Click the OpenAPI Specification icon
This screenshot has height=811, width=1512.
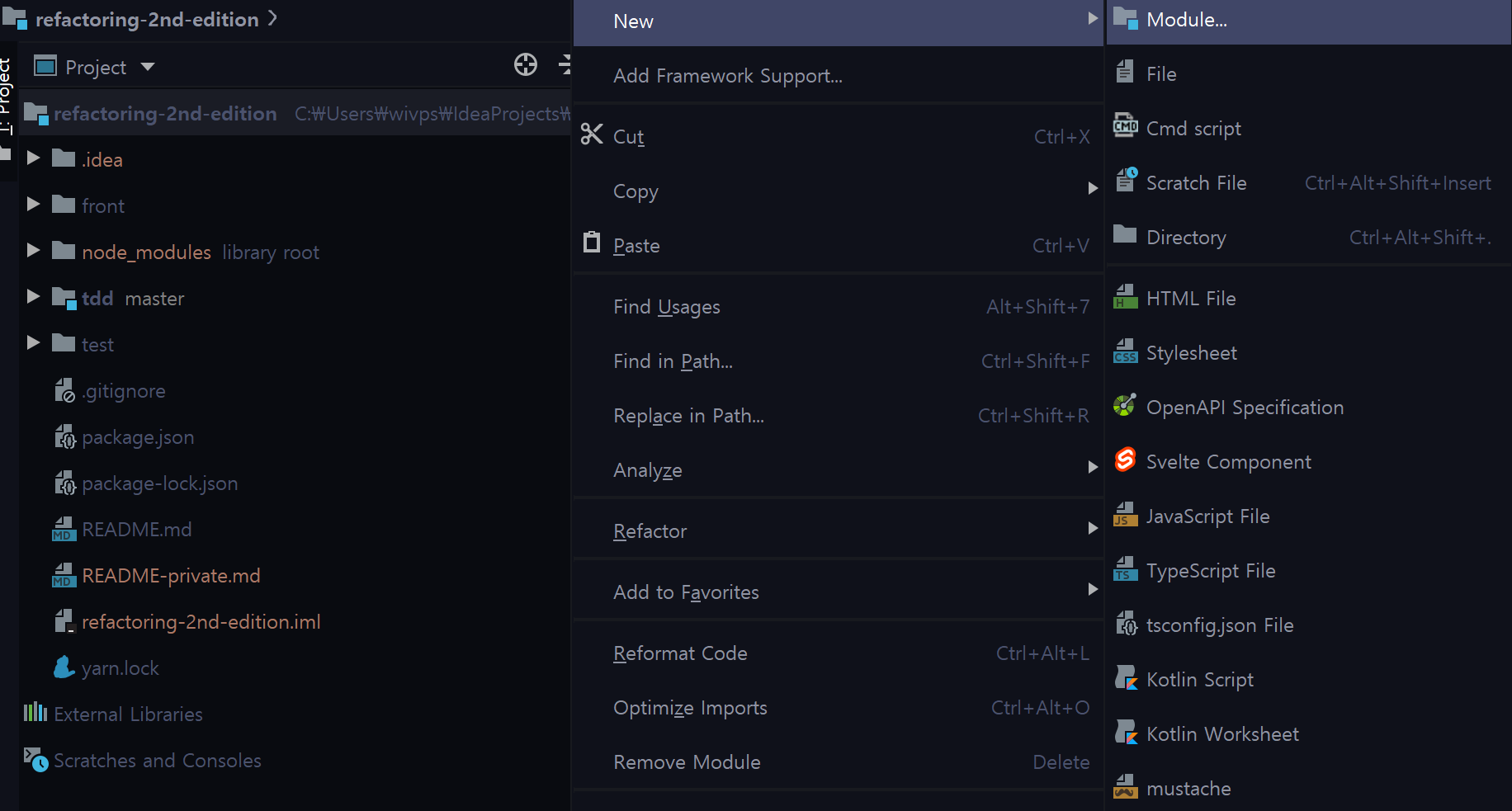tap(1125, 405)
